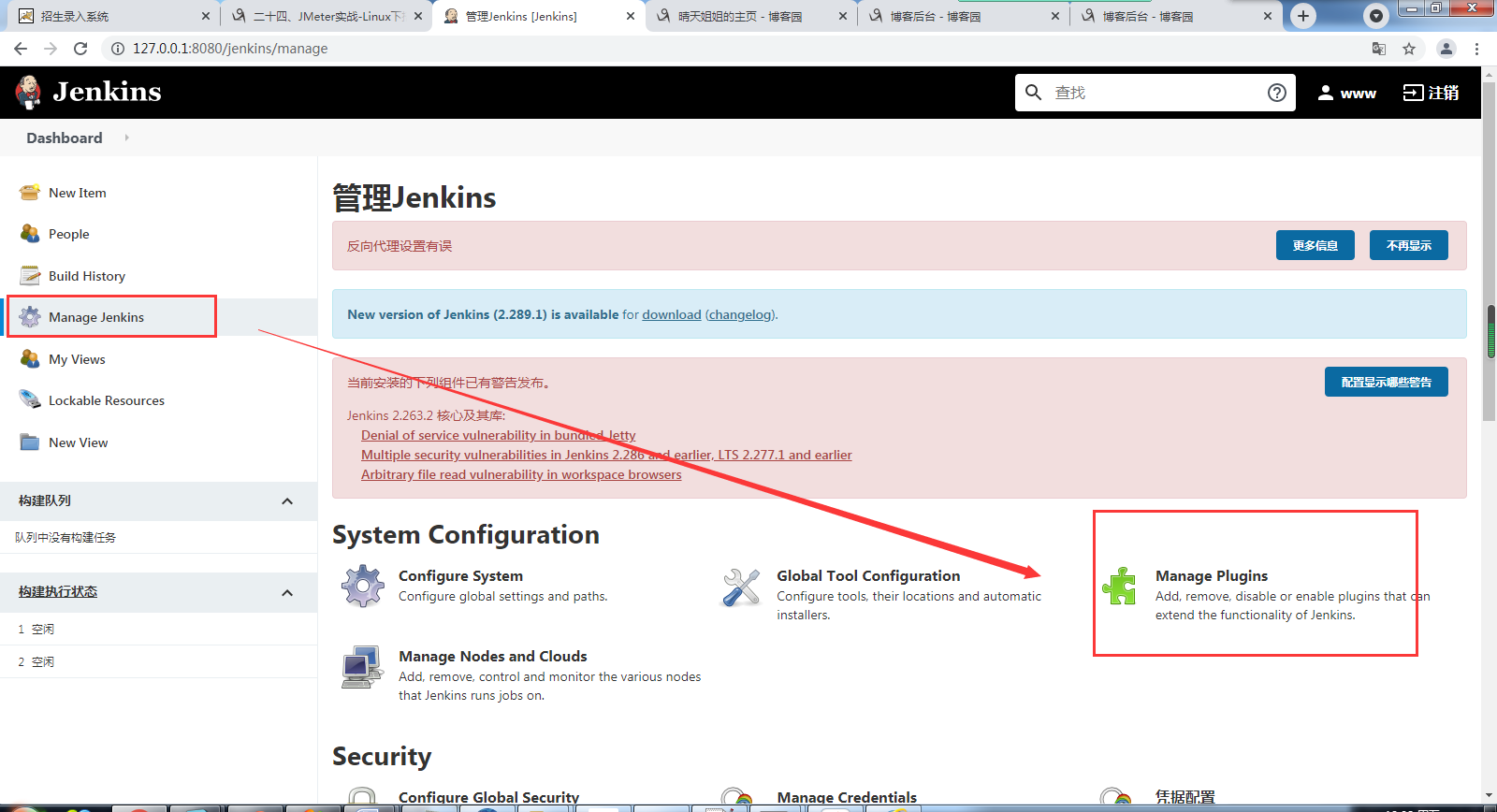
Task: Click the 构建执行状态 heading link
Action: [58, 591]
